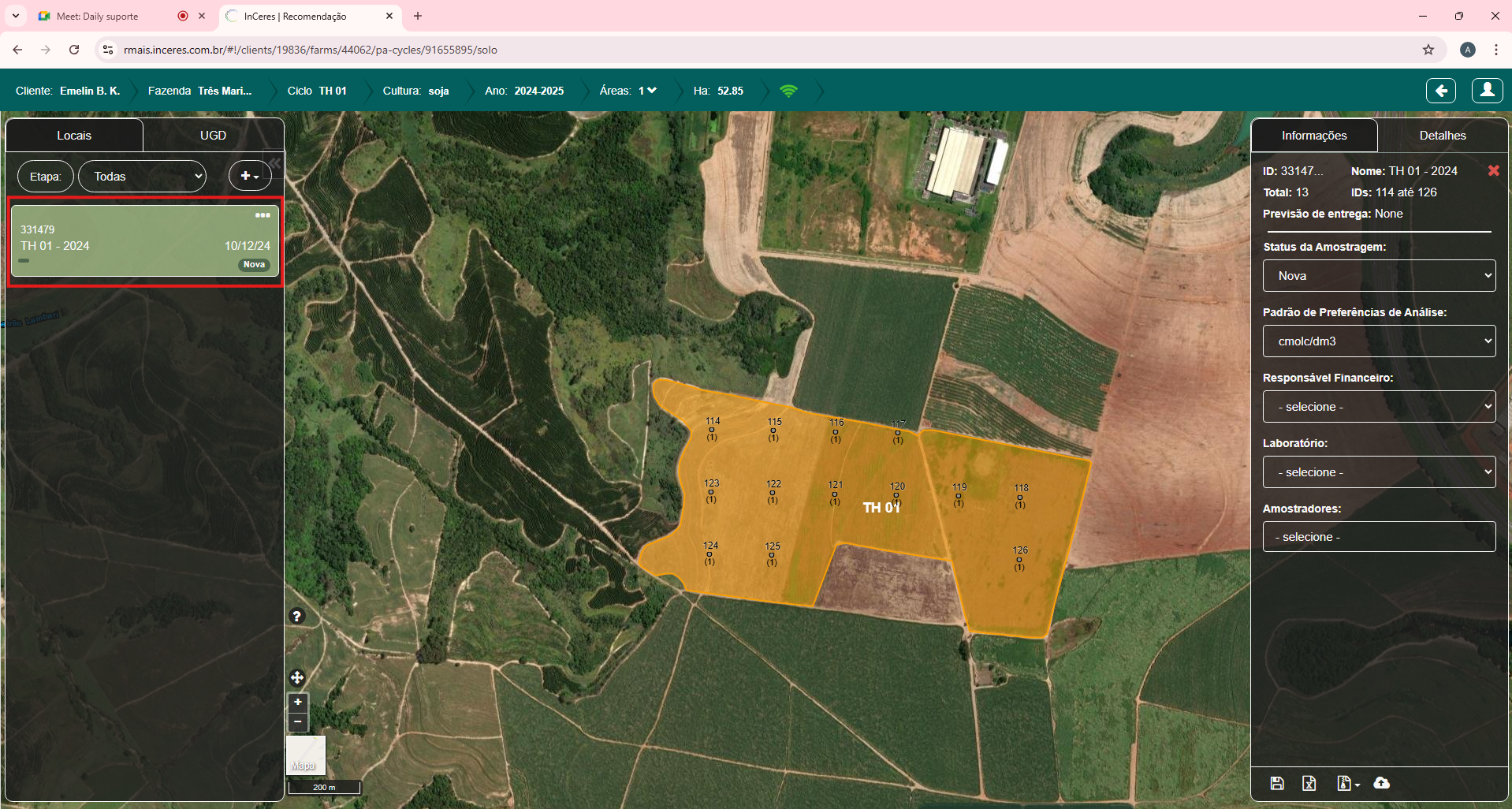View site information icon in address bar

tap(108, 50)
